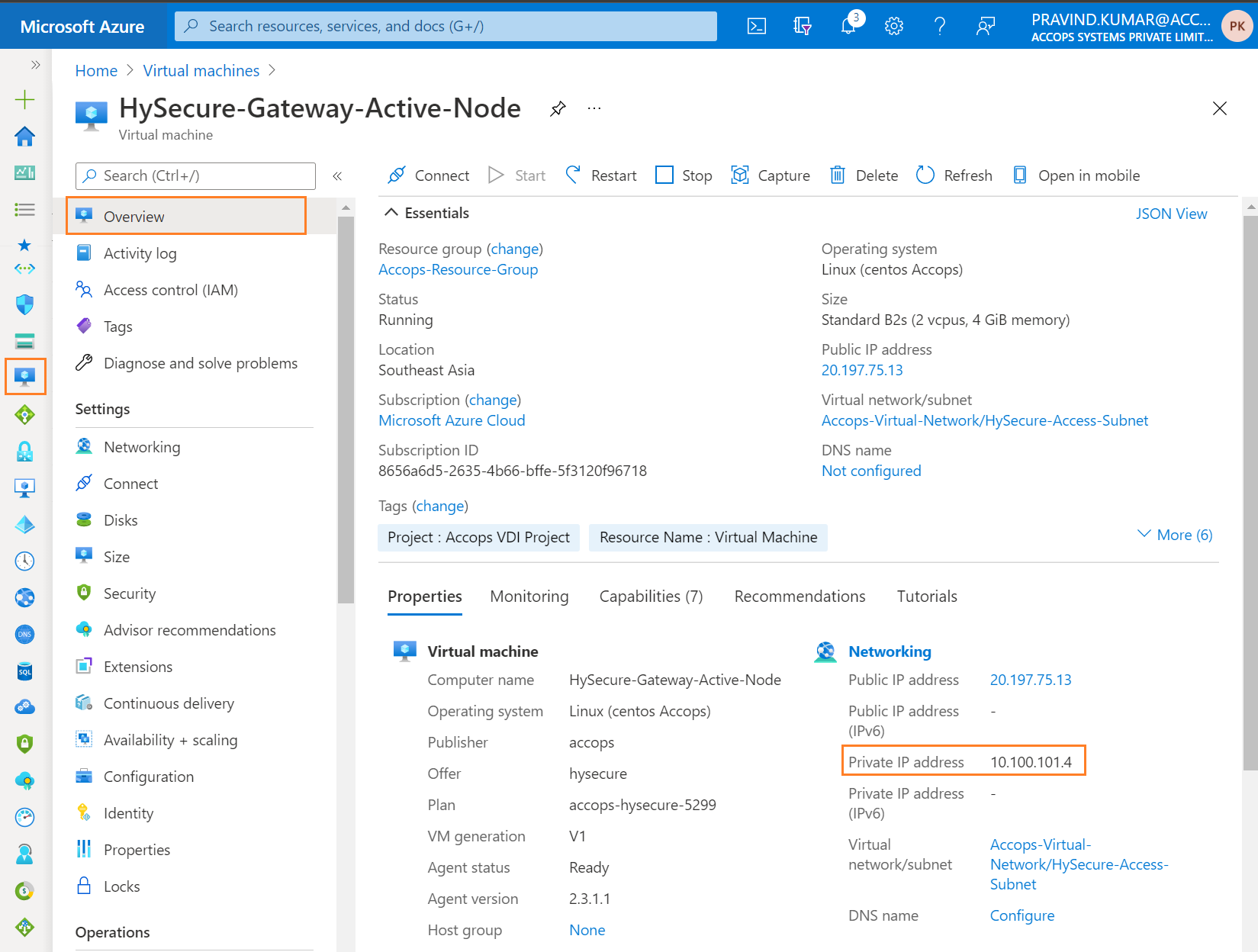
Task: Click the Not configured DNS name link
Action: (x=871, y=471)
